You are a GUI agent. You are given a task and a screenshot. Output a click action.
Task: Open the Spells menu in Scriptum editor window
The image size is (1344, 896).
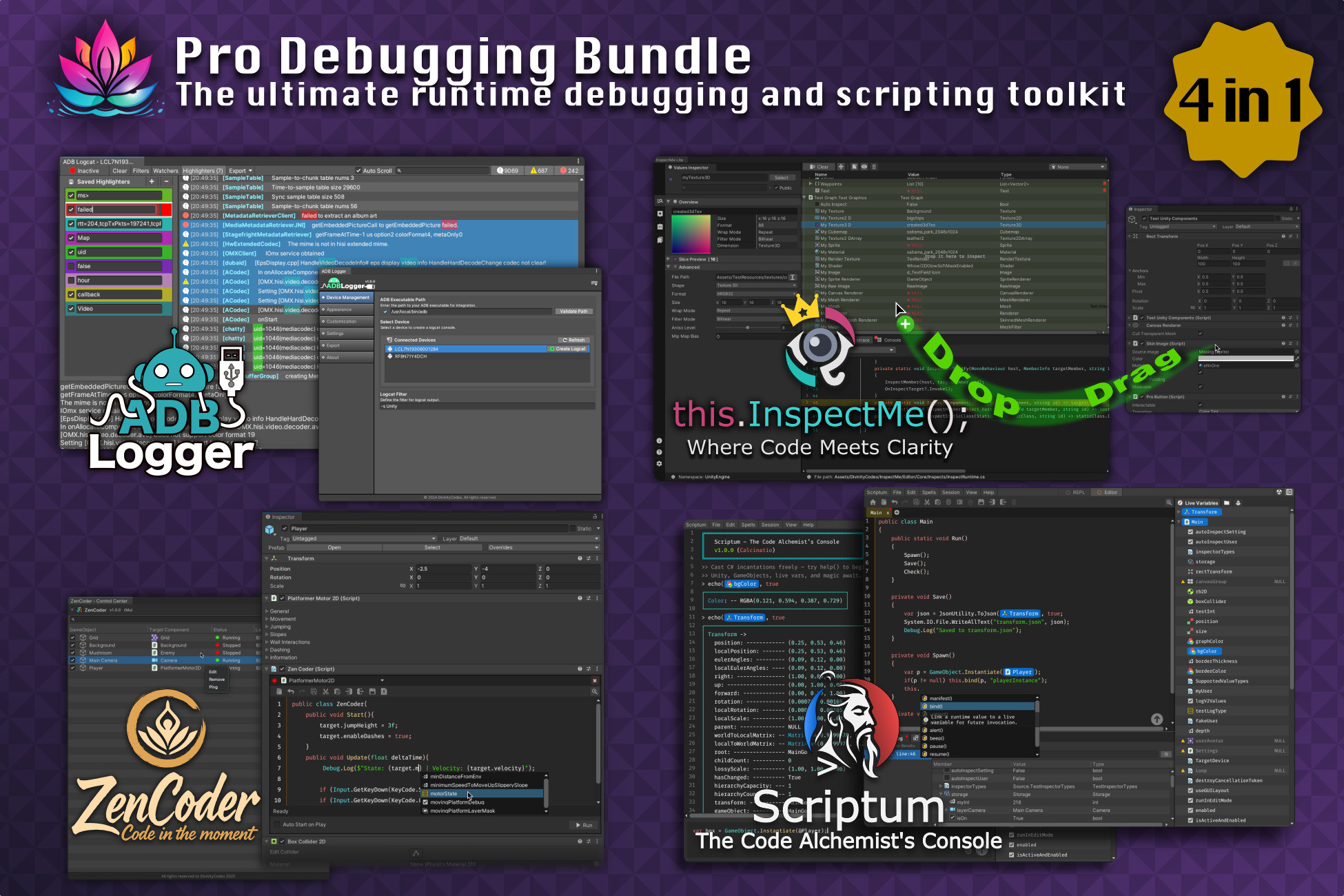click(929, 492)
